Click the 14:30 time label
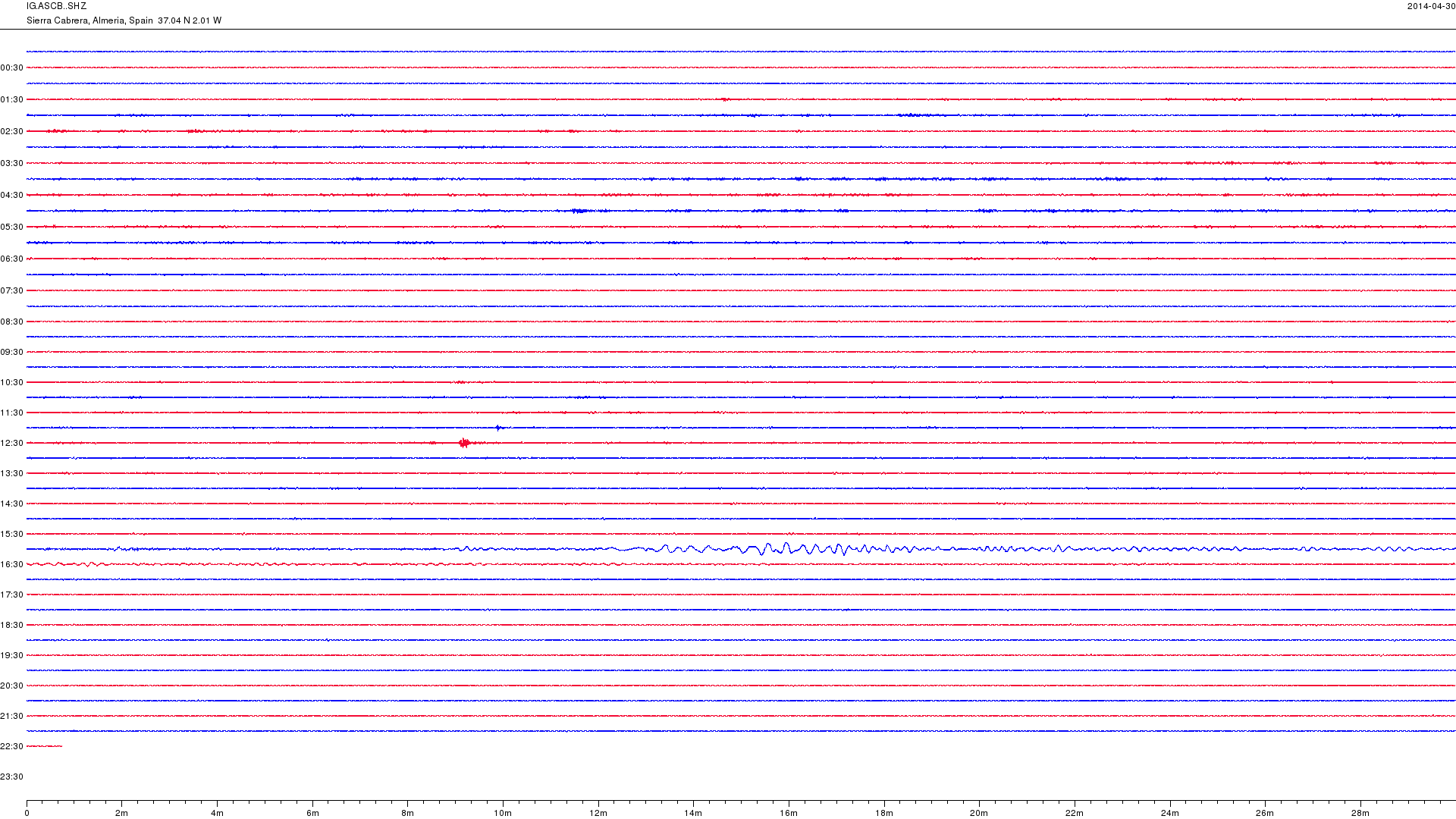Screen dimensions: 1456x819 (12, 504)
